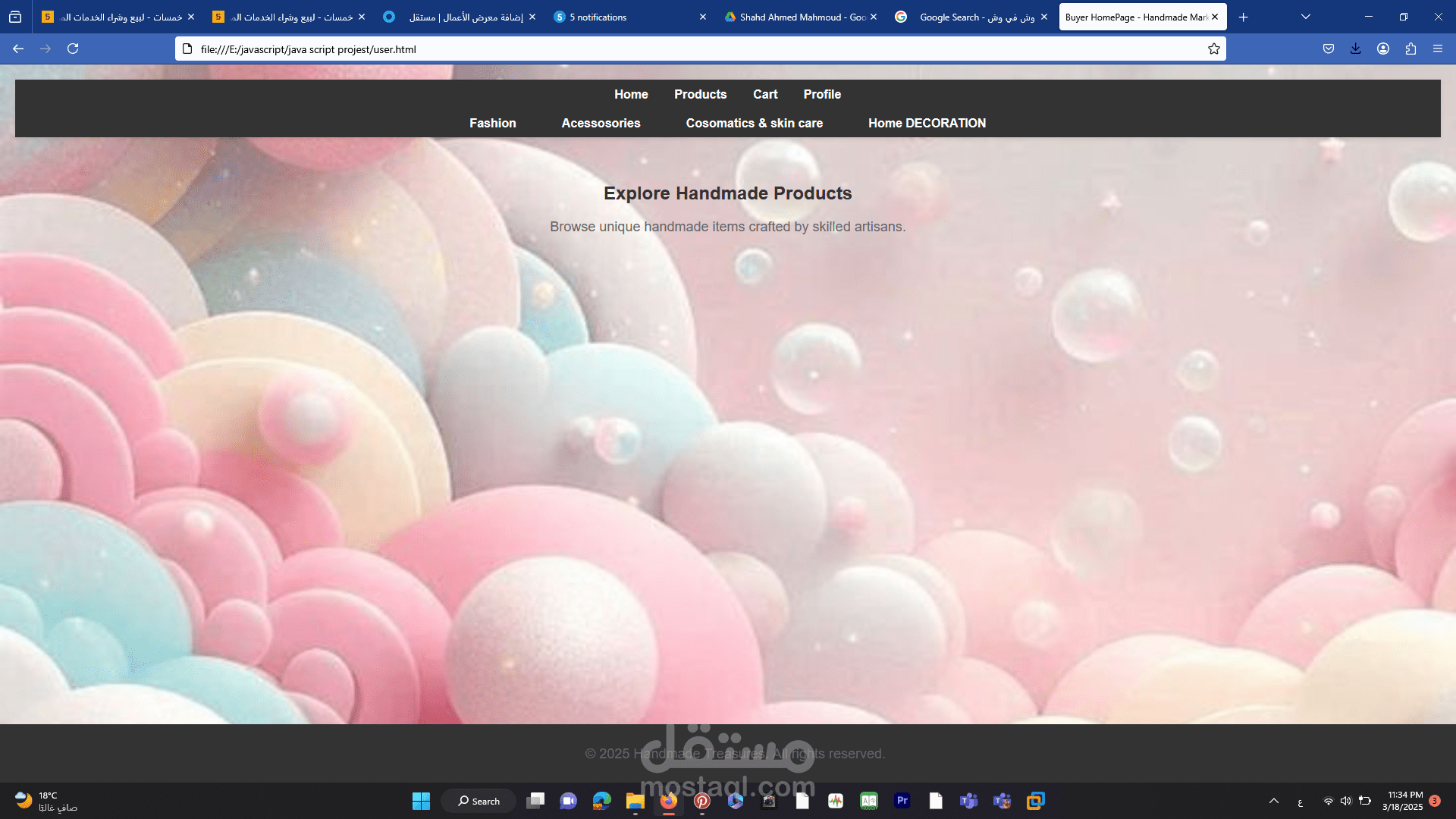Click the battery tray icon
Screen dimensions: 1456x819
pos(1365,801)
